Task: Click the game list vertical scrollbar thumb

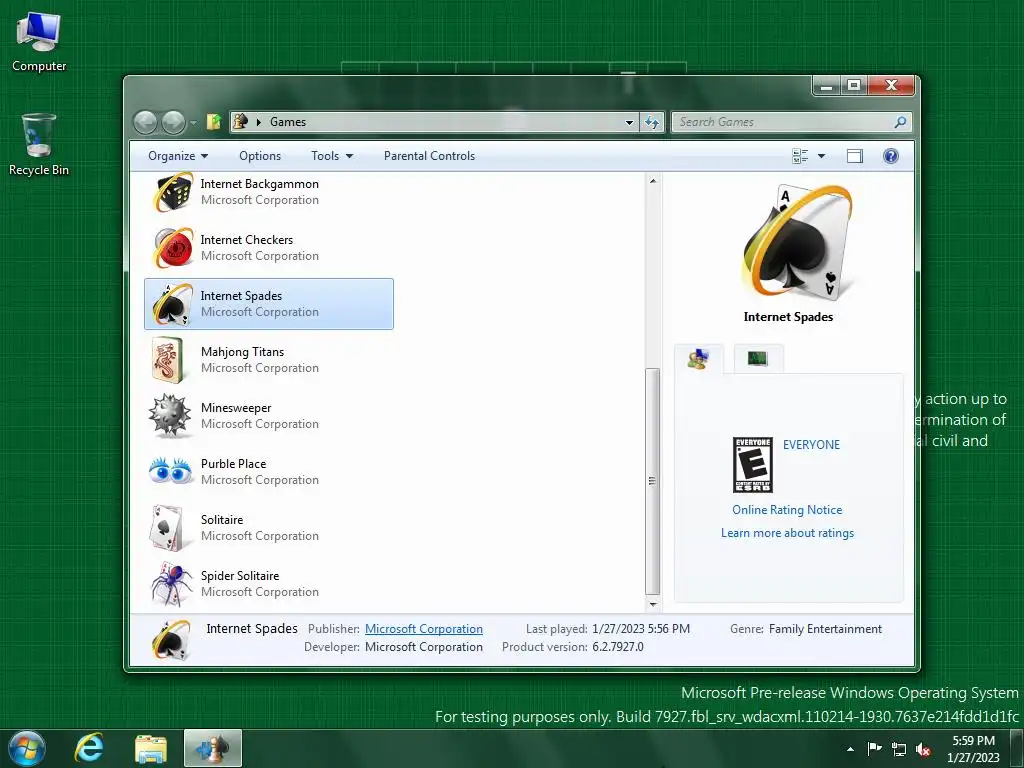Action: pos(652,481)
